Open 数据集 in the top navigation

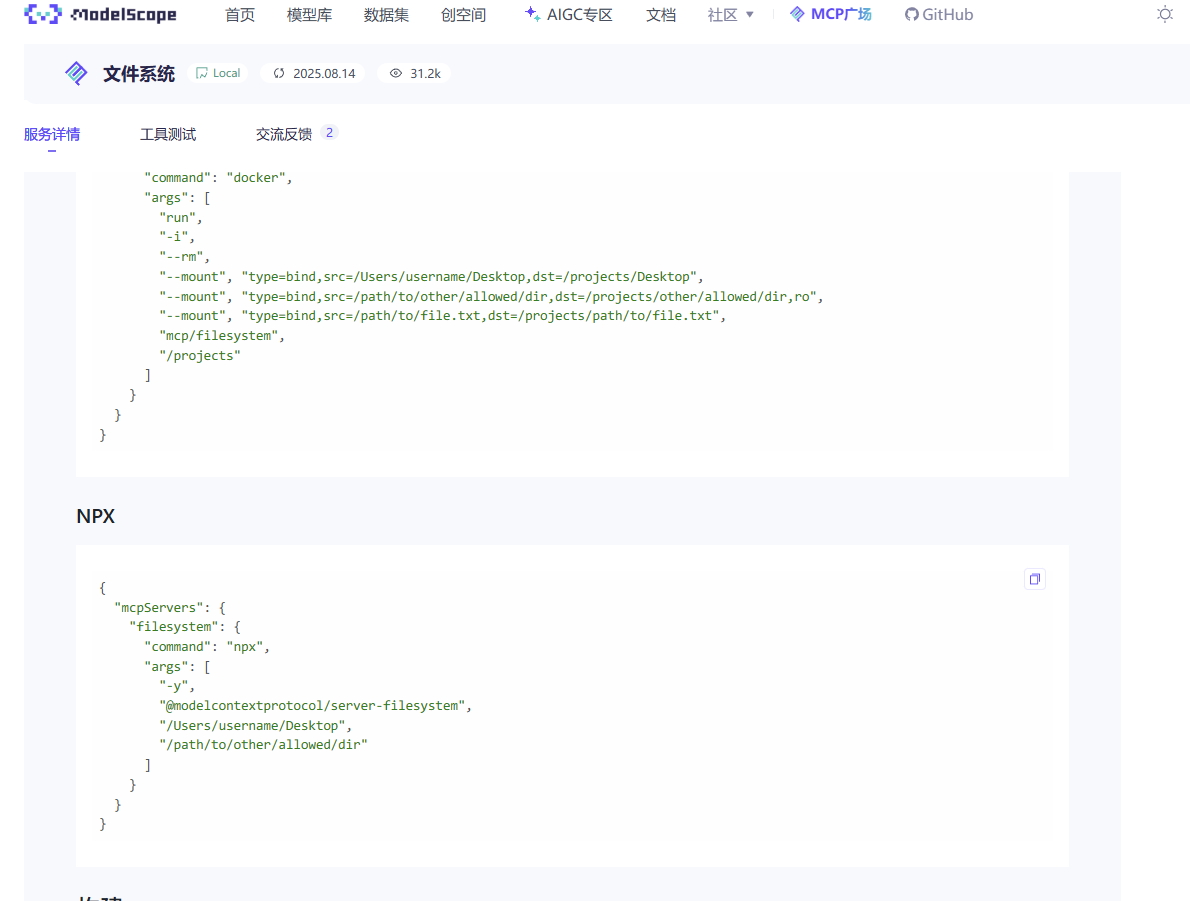[386, 14]
